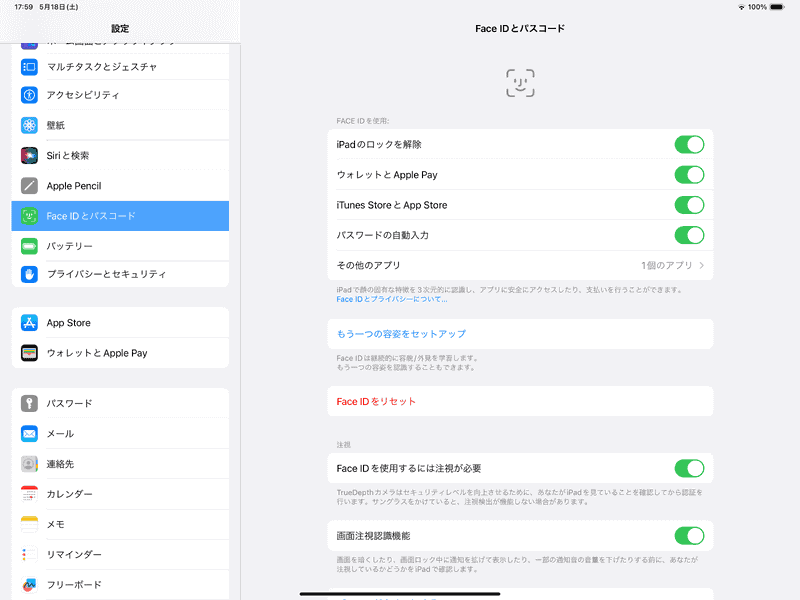Select プライバシーとセキュリティ in the sidebar
Viewport: 800px width, 600px height.
30,274
